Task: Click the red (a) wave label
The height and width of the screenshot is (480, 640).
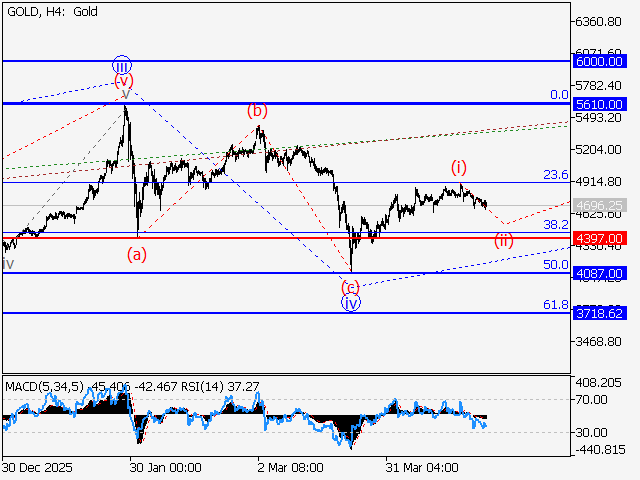Action: coord(137,254)
